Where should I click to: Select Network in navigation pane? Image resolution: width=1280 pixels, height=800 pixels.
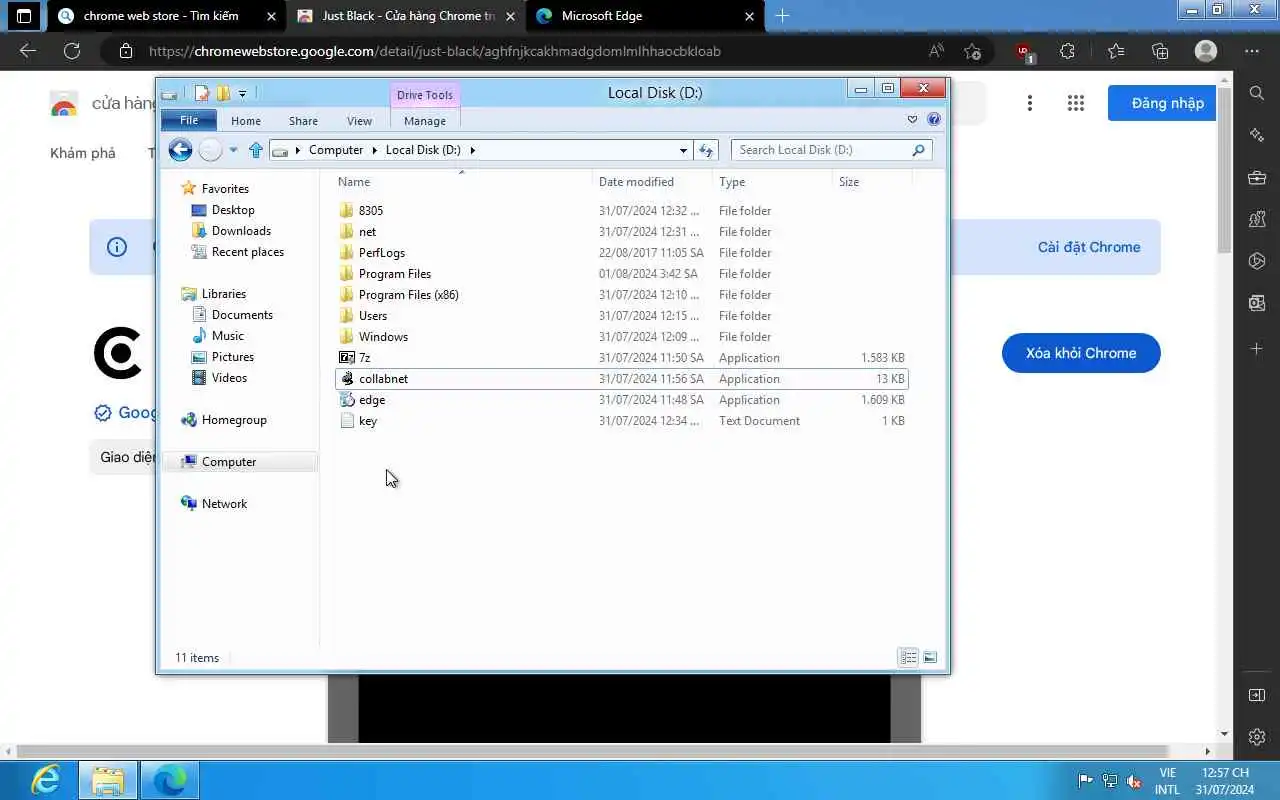[224, 504]
